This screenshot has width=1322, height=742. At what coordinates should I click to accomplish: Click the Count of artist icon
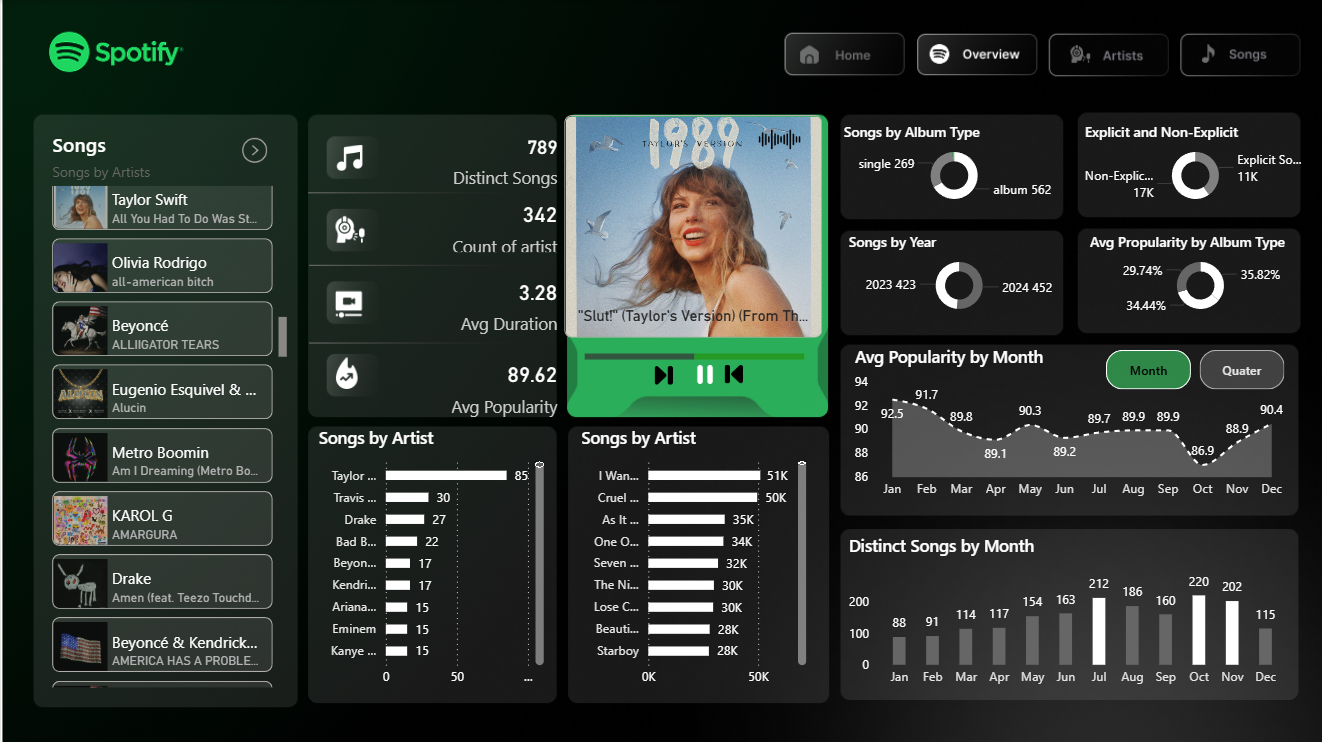tap(351, 231)
